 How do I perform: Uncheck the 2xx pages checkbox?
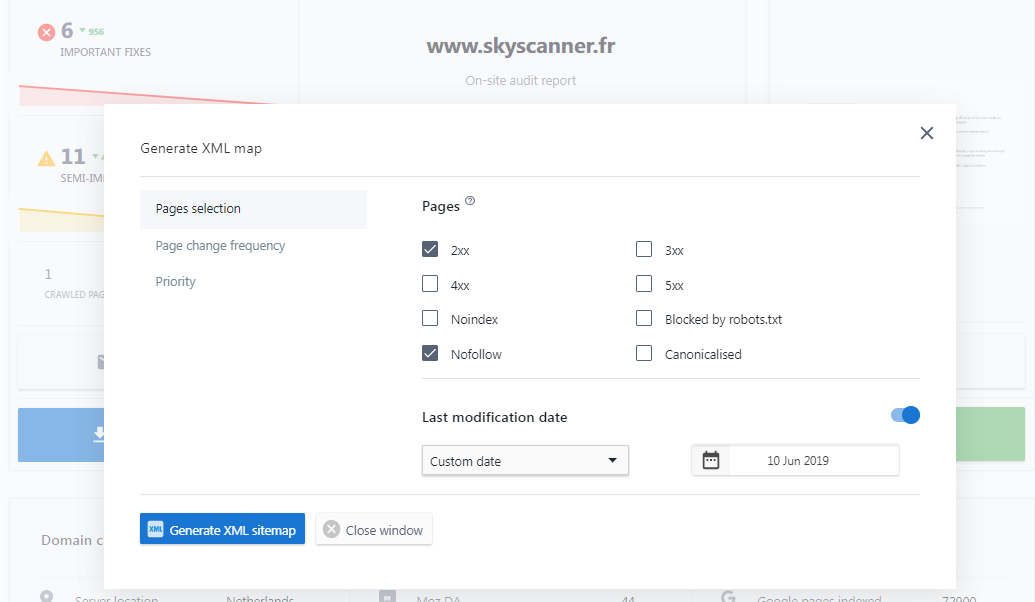click(x=430, y=249)
